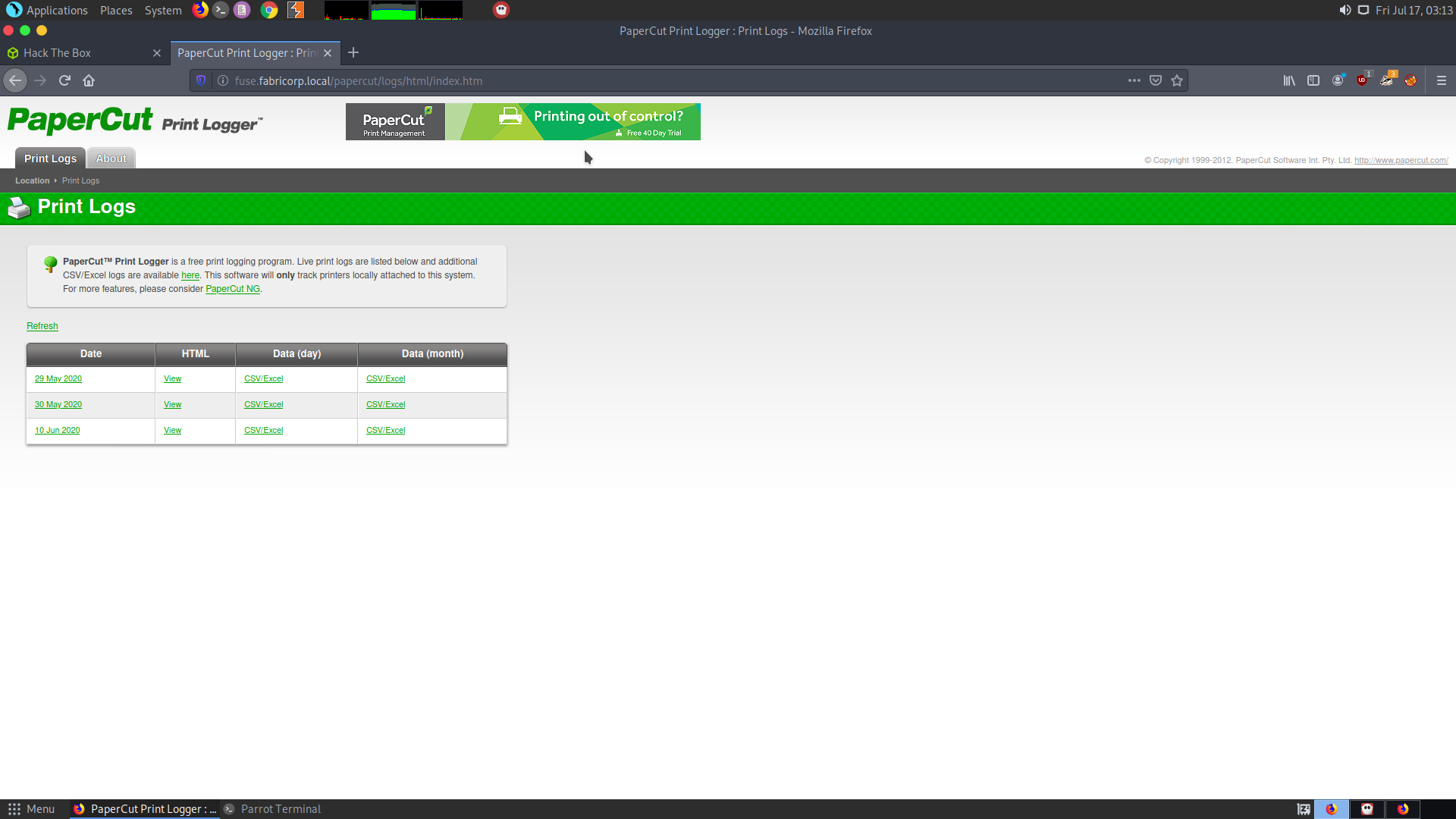Bookmark this page with star icon

pyautogui.click(x=1177, y=80)
